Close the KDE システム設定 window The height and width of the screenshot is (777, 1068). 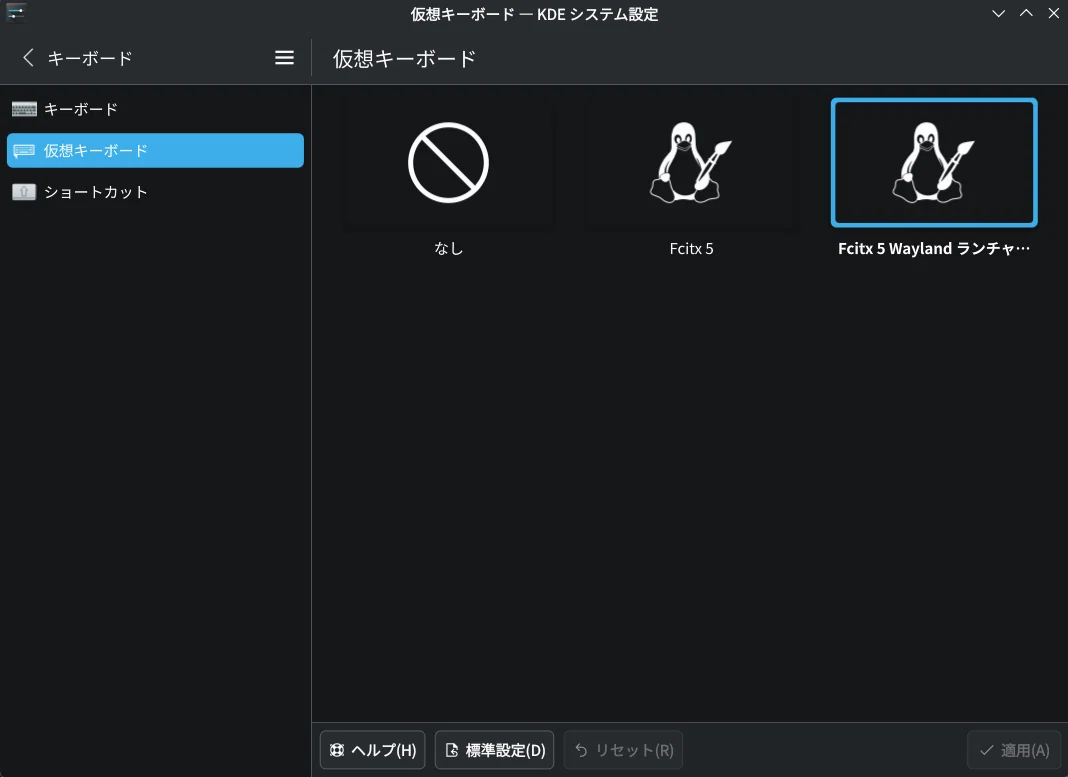[1053, 14]
